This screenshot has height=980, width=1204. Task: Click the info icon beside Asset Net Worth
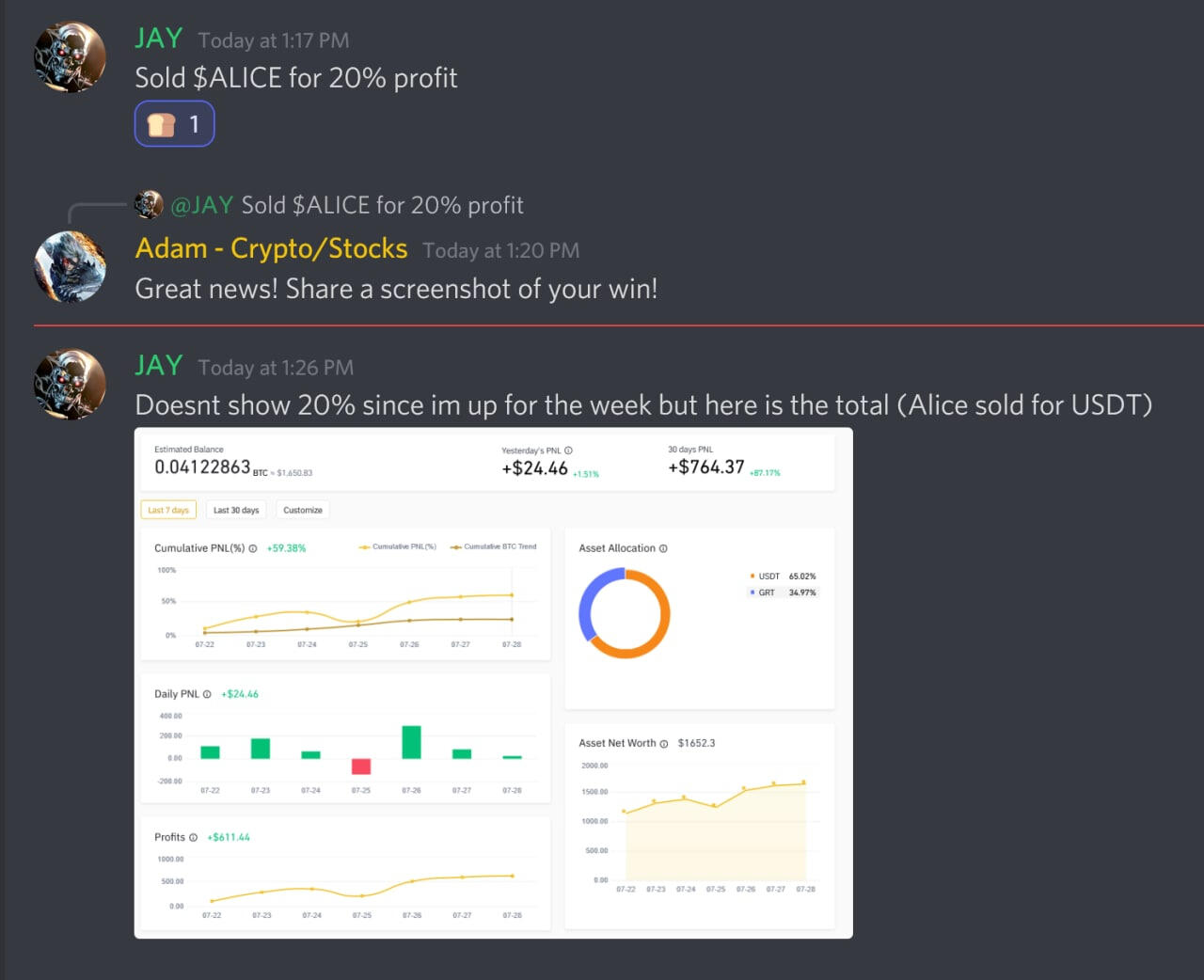click(x=664, y=744)
